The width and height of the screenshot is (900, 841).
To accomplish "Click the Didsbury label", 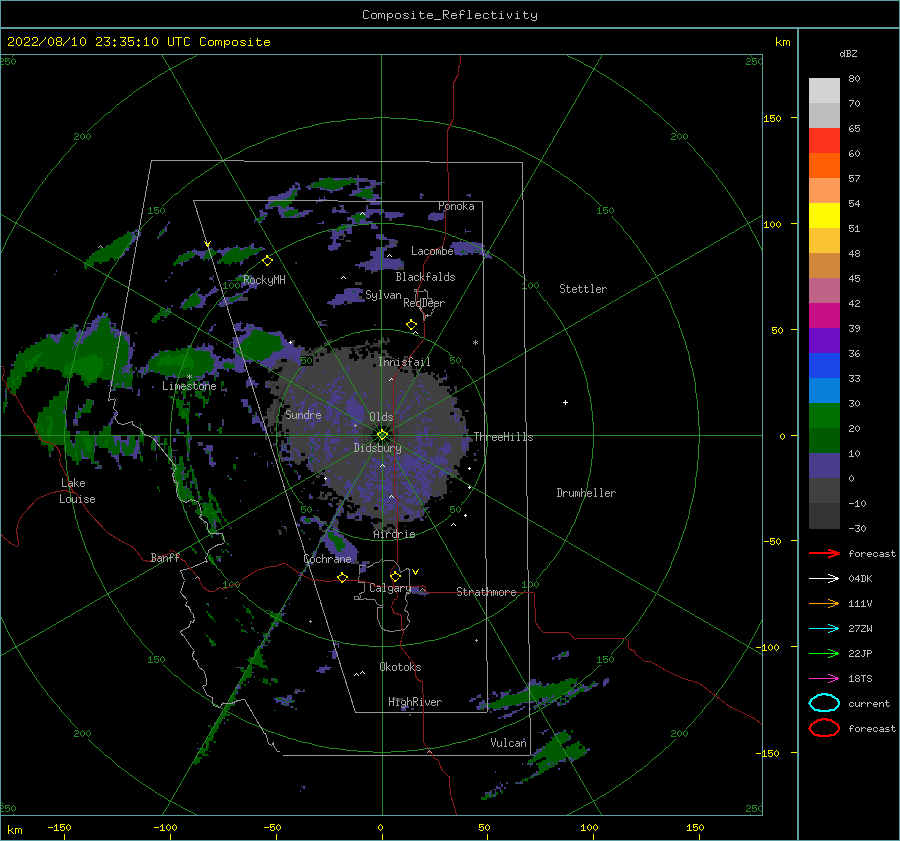I will point(378,448).
